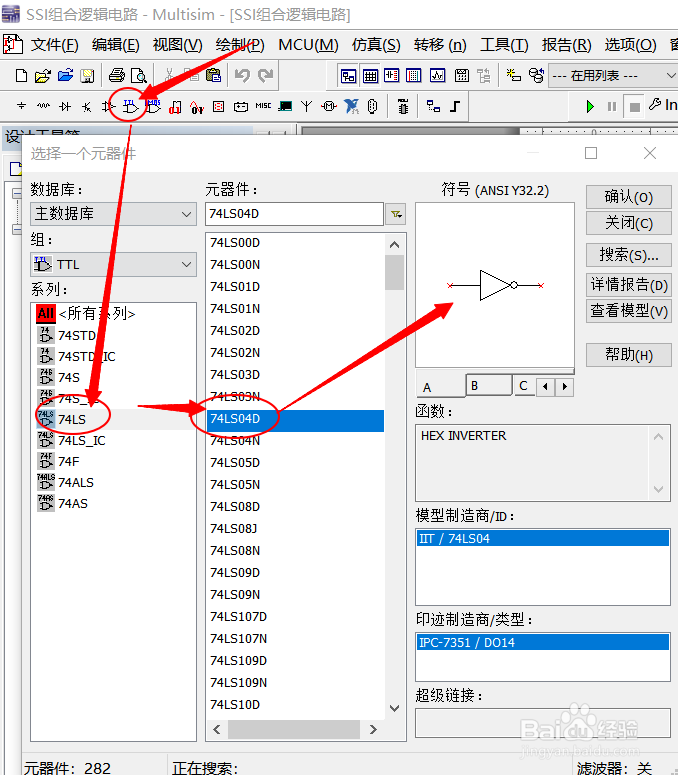Click component list down arrow

point(394,708)
